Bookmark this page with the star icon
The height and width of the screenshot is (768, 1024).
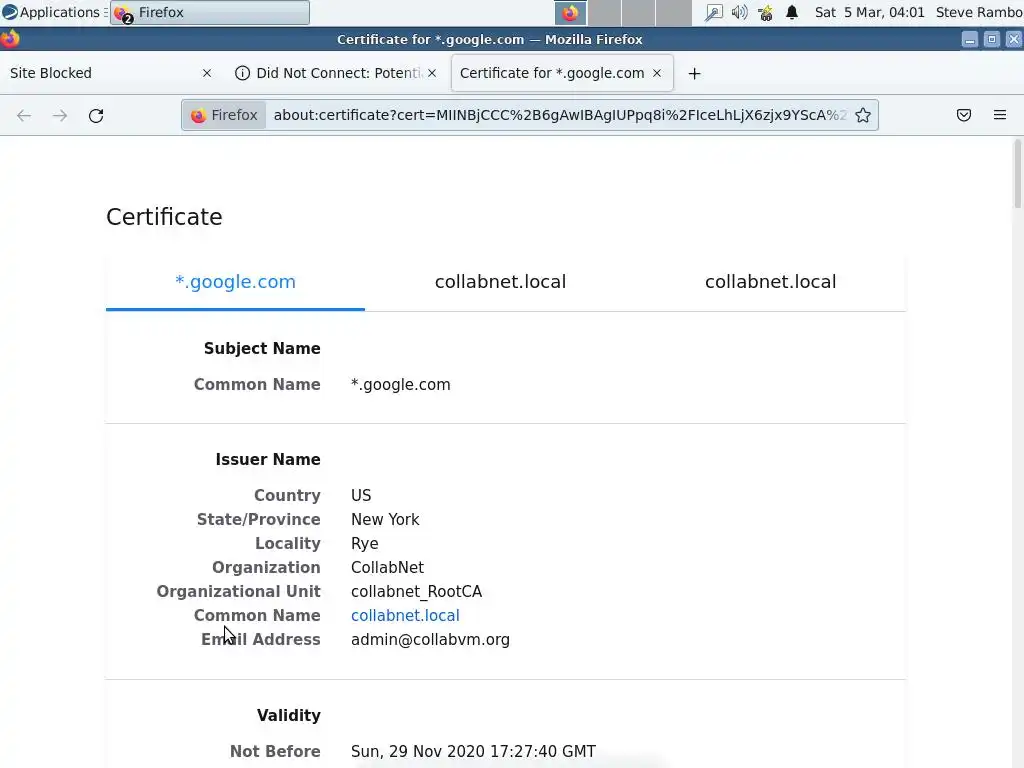click(x=863, y=116)
